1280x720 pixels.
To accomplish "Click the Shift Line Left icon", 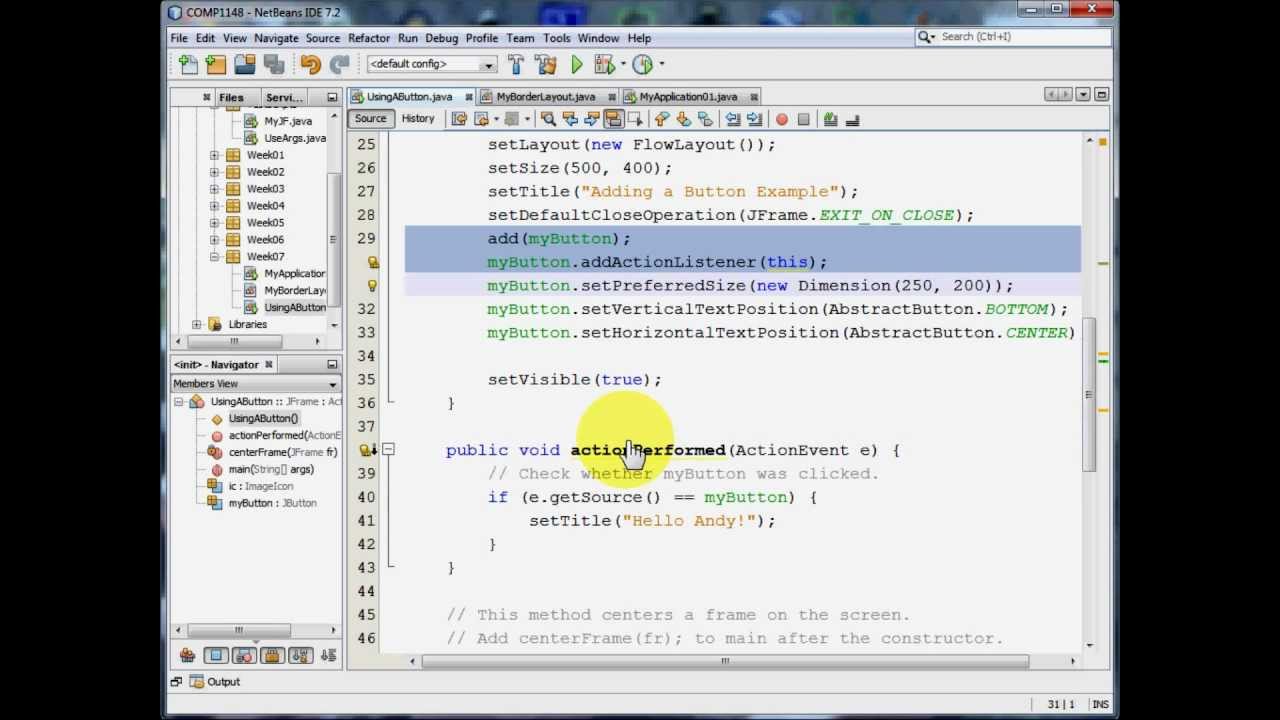I will tap(732, 120).
